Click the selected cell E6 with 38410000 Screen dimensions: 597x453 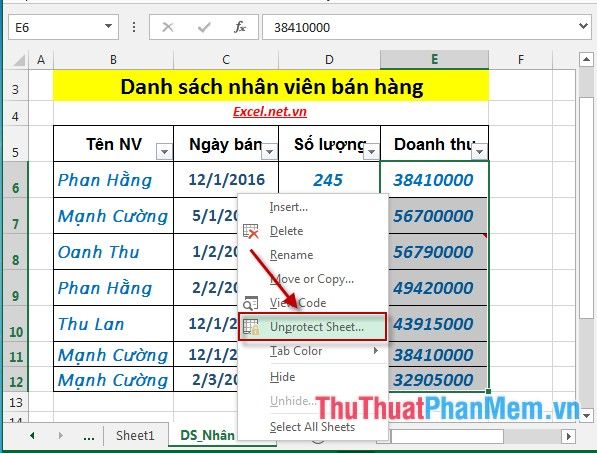[x=434, y=179]
